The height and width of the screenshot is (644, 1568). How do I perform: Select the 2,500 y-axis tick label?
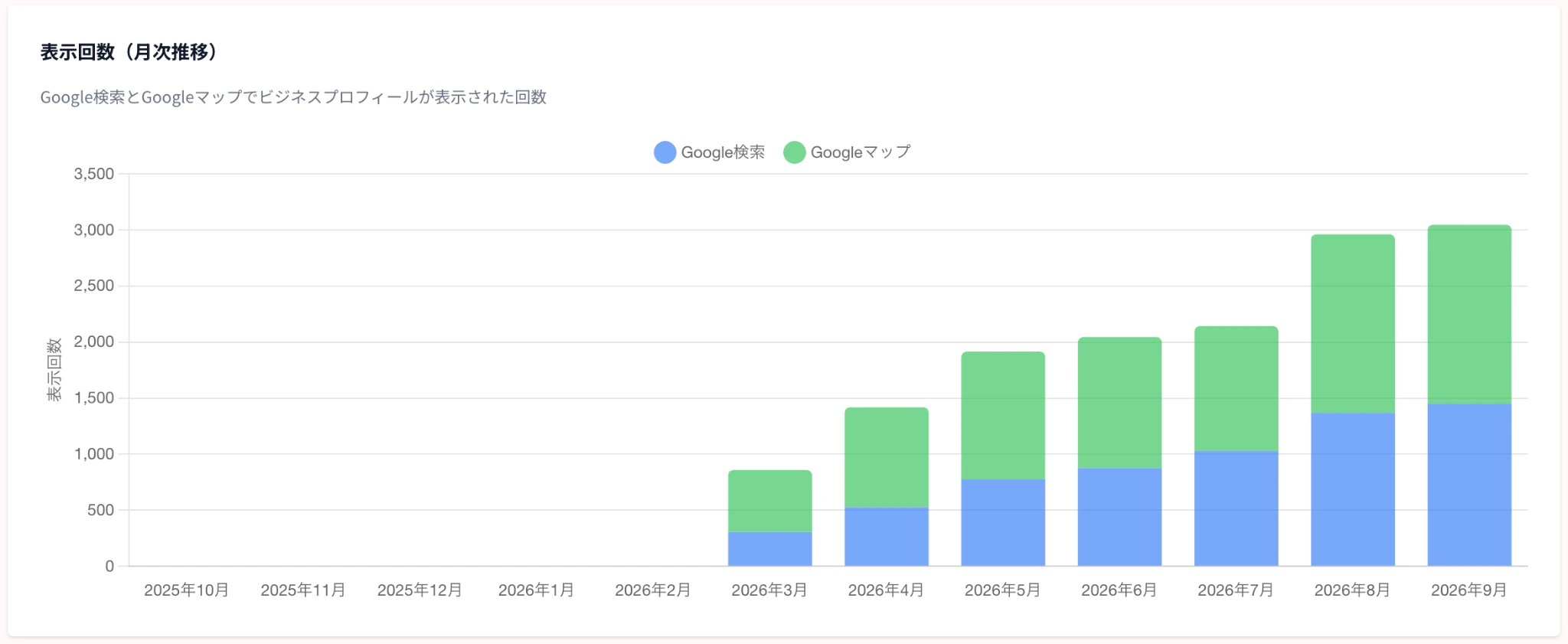[94, 286]
